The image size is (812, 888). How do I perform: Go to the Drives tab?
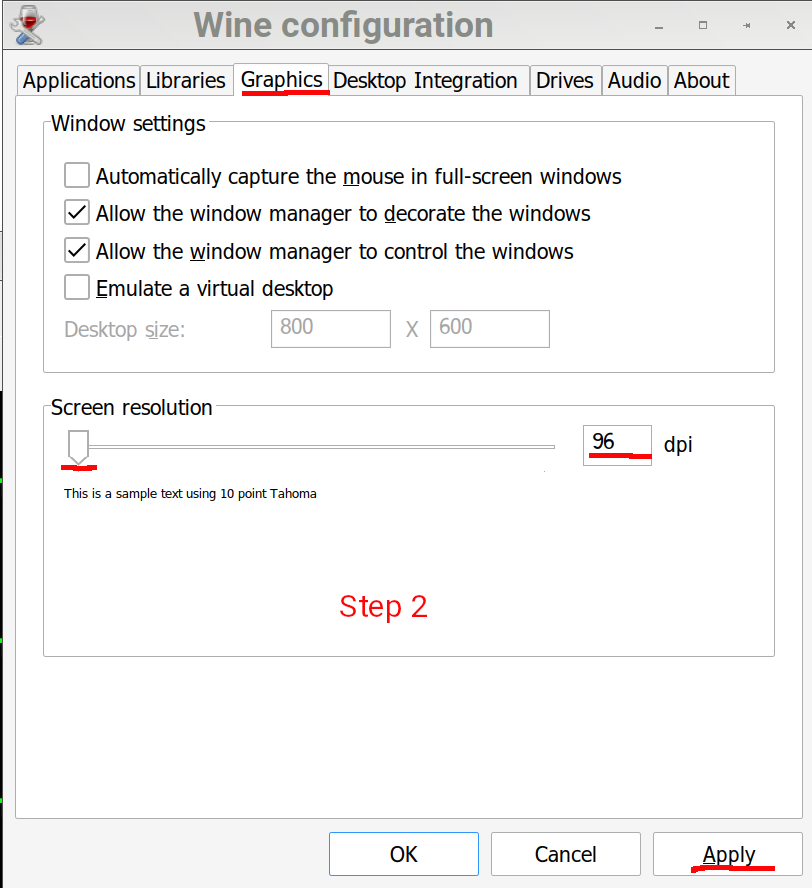tap(565, 80)
